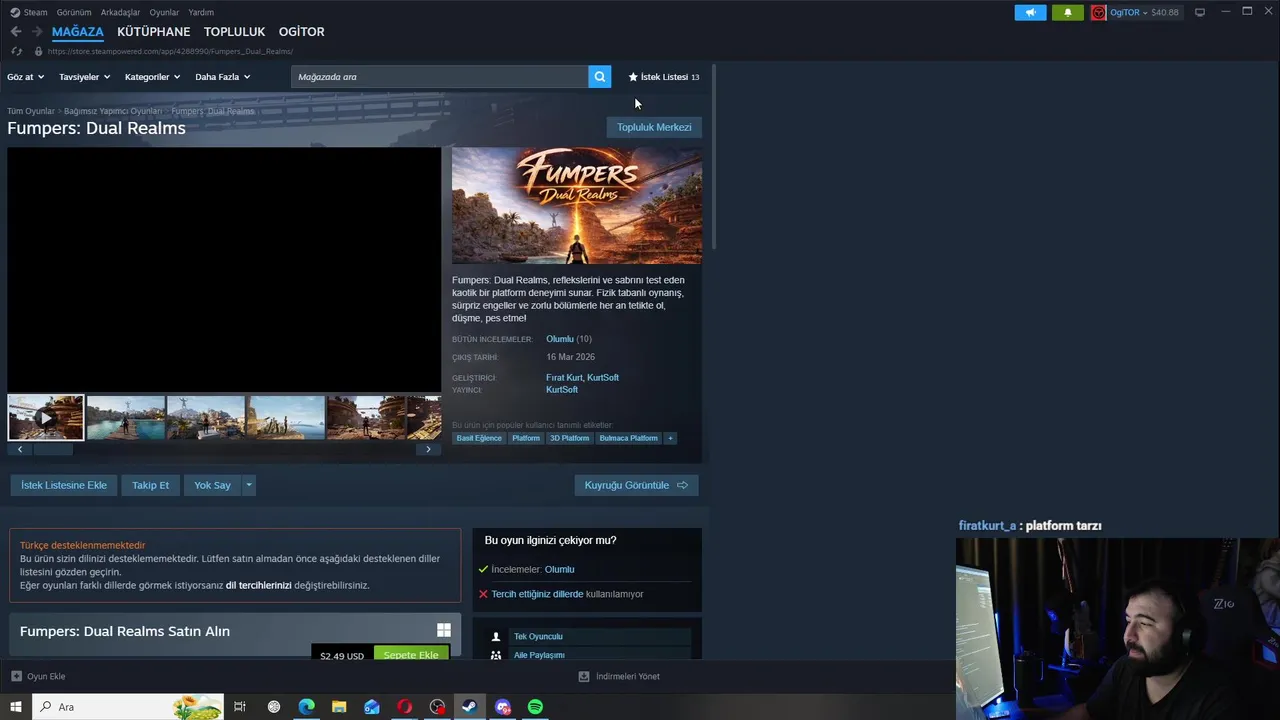Click the Task View taskbar icon
This screenshot has height=720, width=1280.
240,707
